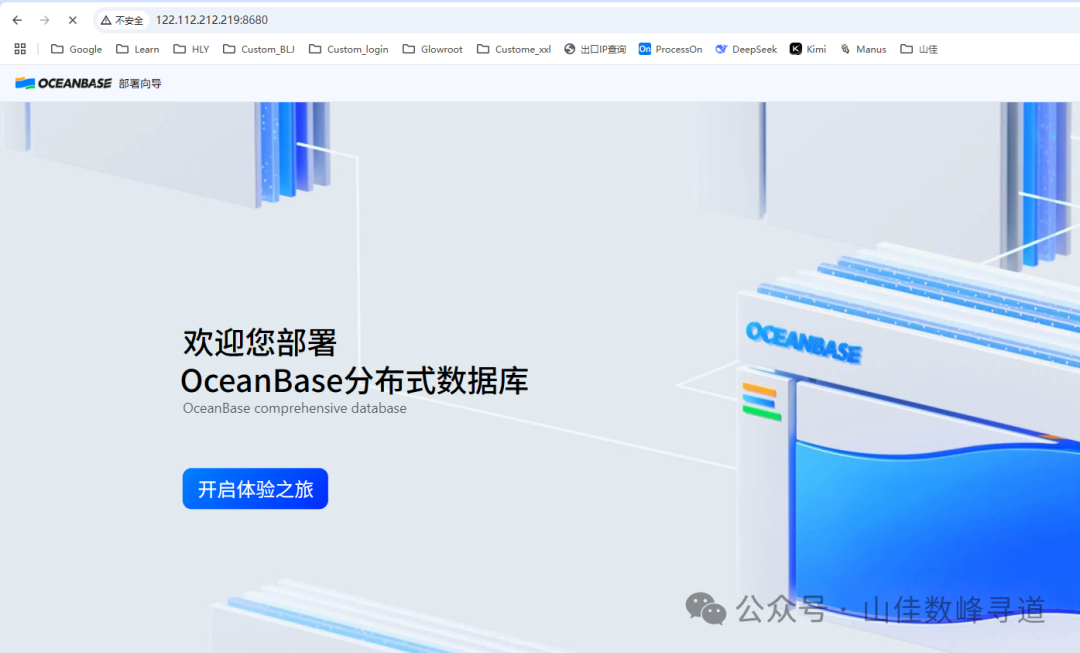The height and width of the screenshot is (653, 1080).
Task: Click the OceanBase分布式数据库 heading
Action: [354, 381]
